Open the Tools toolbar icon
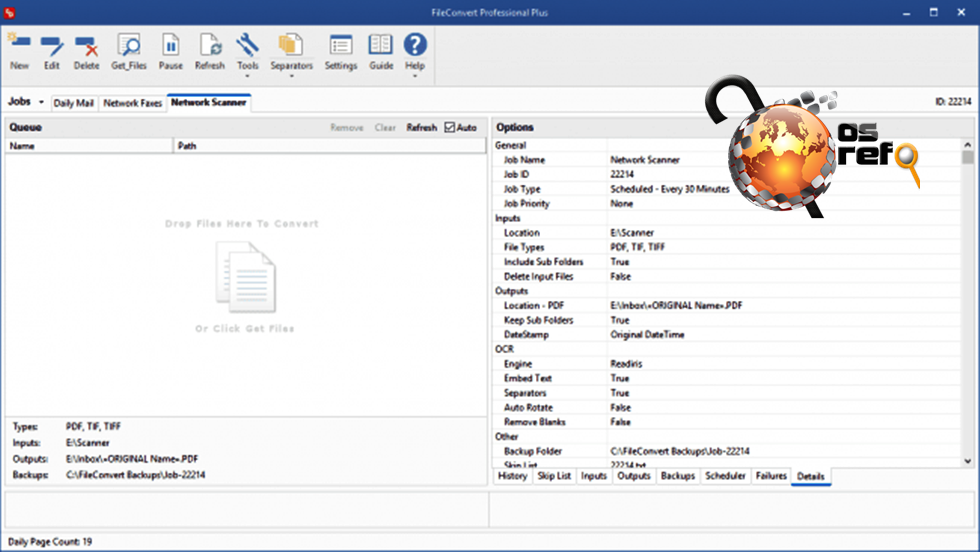Viewport: 980px width, 552px height. pos(248,52)
